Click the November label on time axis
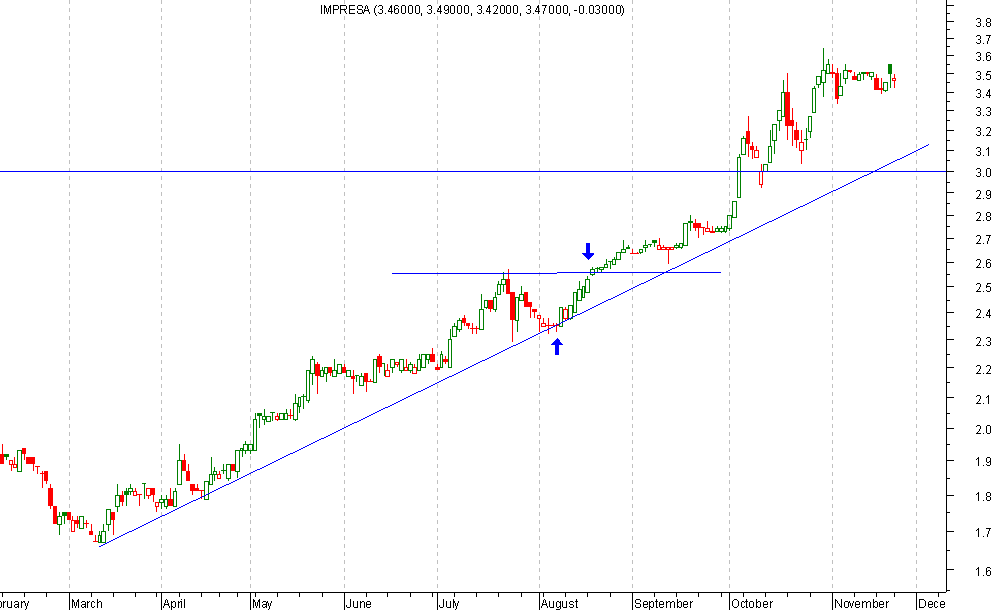This screenshot has width=994, height=610. tap(862, 603)
